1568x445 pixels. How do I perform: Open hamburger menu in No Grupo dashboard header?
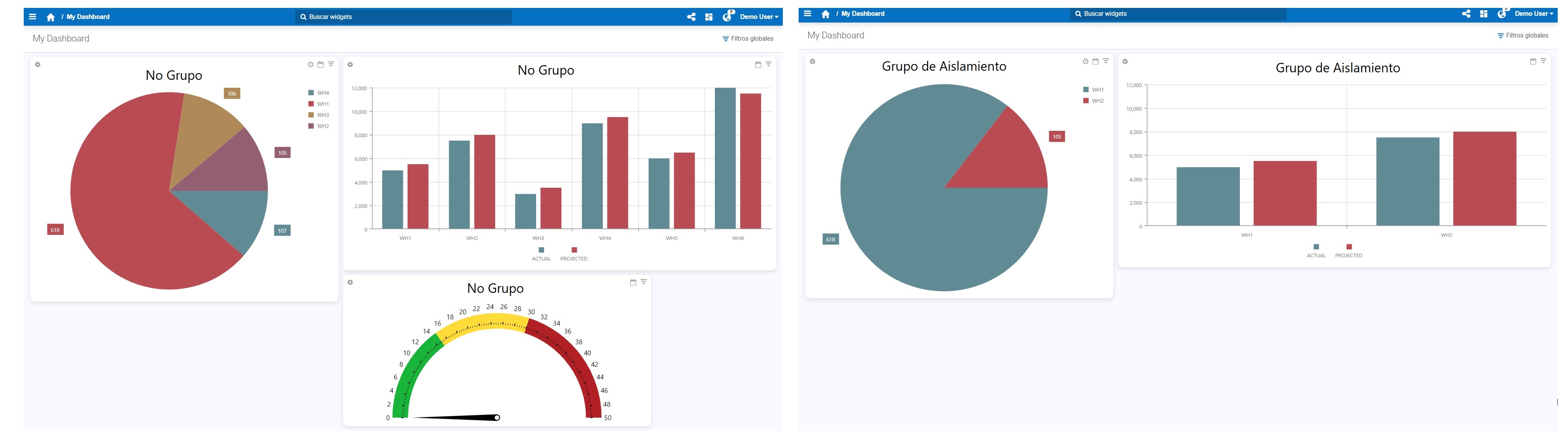[33, 17]
